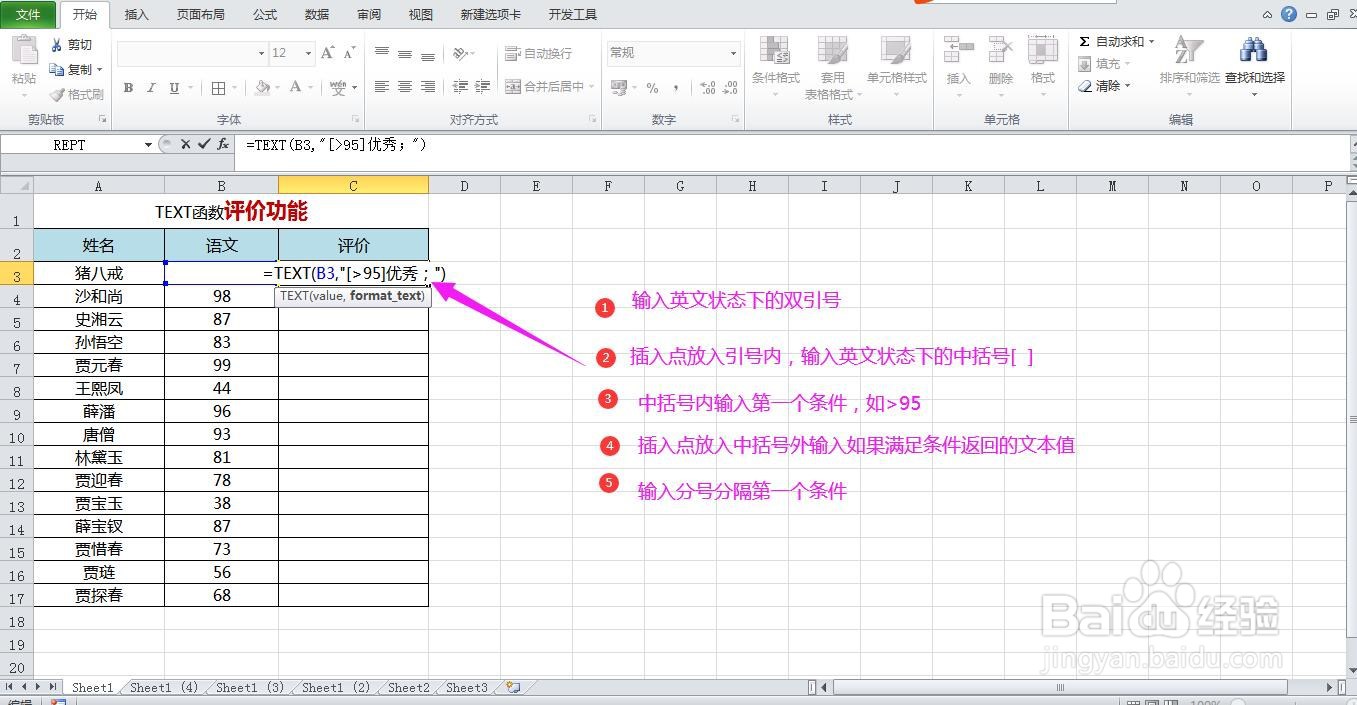The width and height of the screenshot is (1357, 705).
Task: Increase font size with the large A icon
Action: point(329,53)
